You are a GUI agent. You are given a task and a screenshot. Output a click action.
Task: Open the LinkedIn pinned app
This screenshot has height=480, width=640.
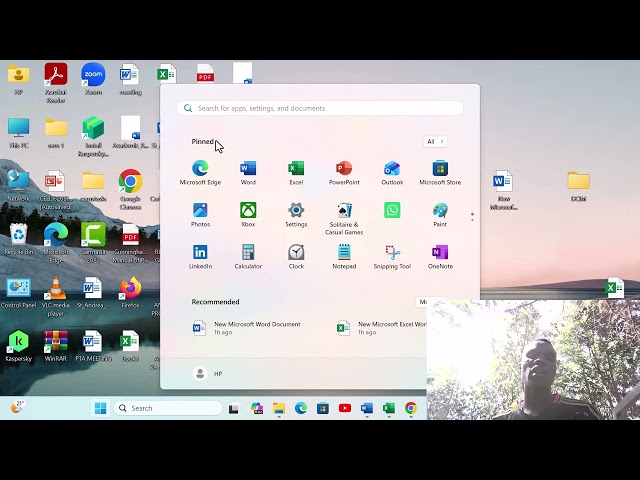coord(200,257)
